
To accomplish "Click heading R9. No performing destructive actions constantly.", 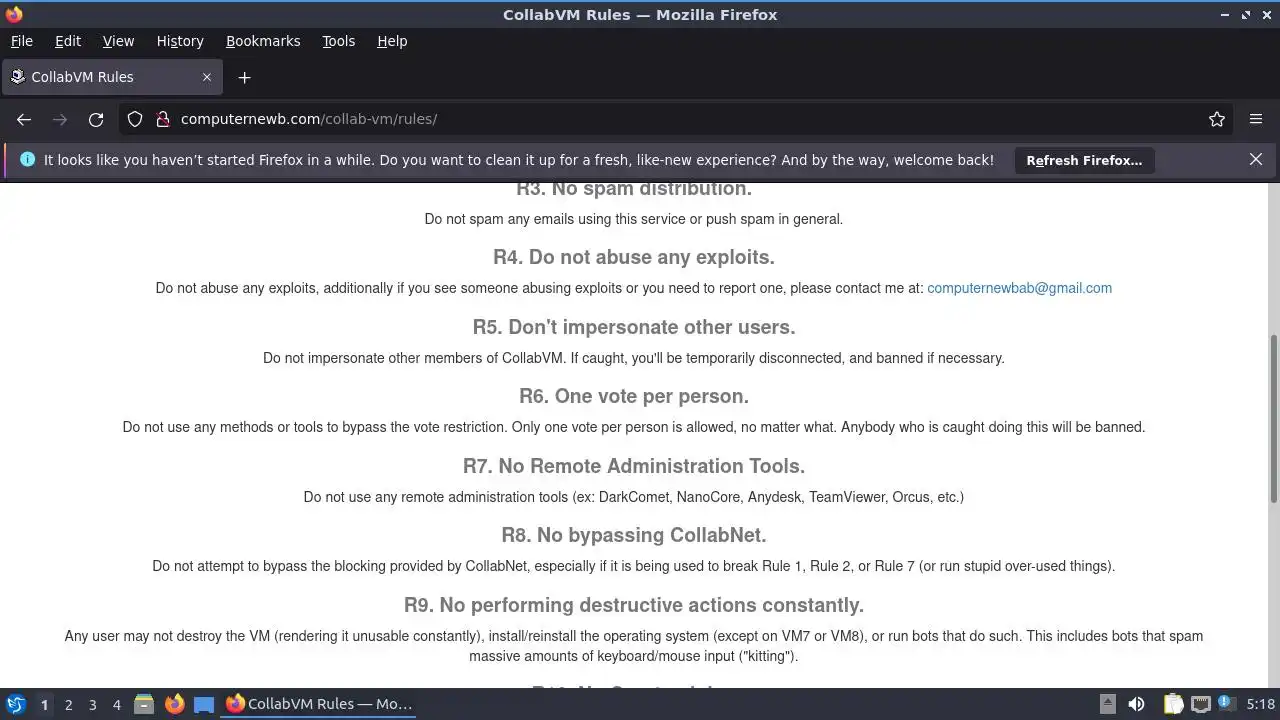I will click(634, 605).
